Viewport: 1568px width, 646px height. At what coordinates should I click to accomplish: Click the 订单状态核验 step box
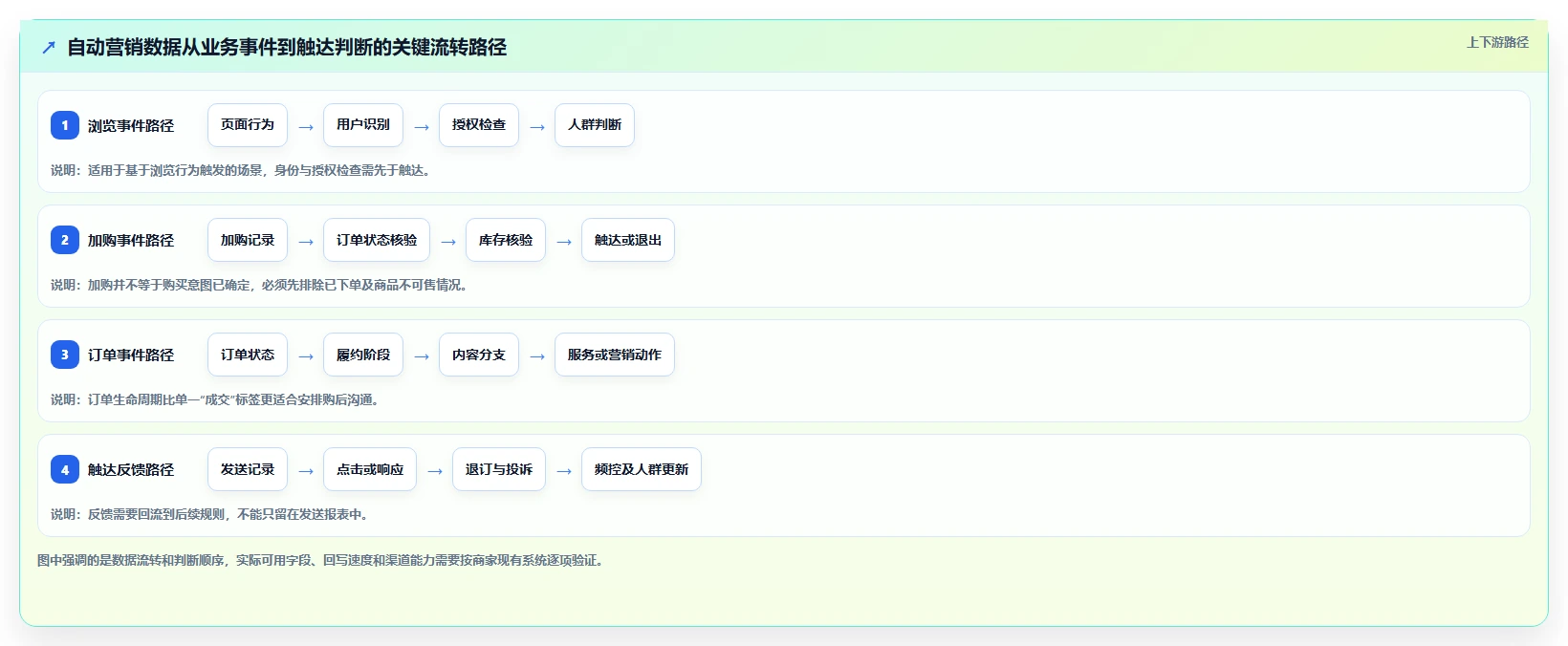(x=377, y=240)
